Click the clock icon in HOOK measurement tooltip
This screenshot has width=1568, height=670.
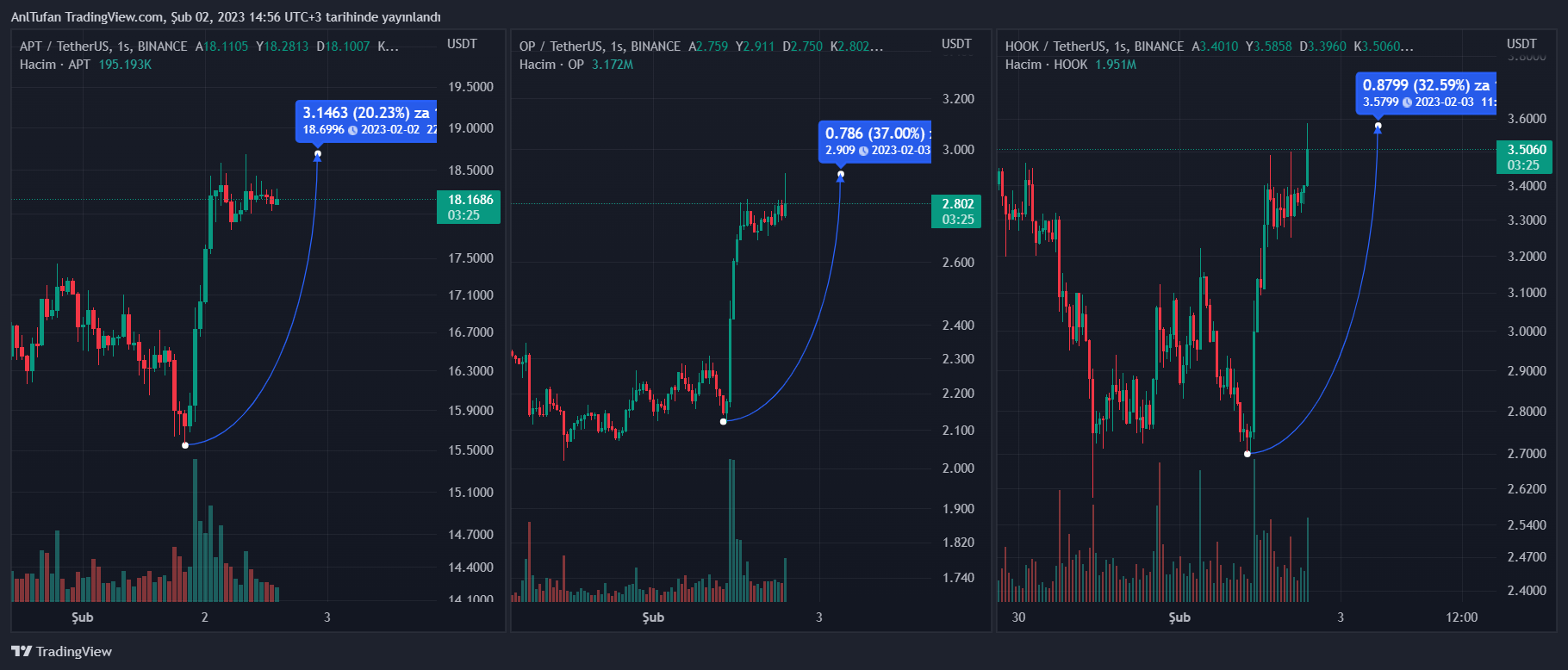pos(1407,102)
